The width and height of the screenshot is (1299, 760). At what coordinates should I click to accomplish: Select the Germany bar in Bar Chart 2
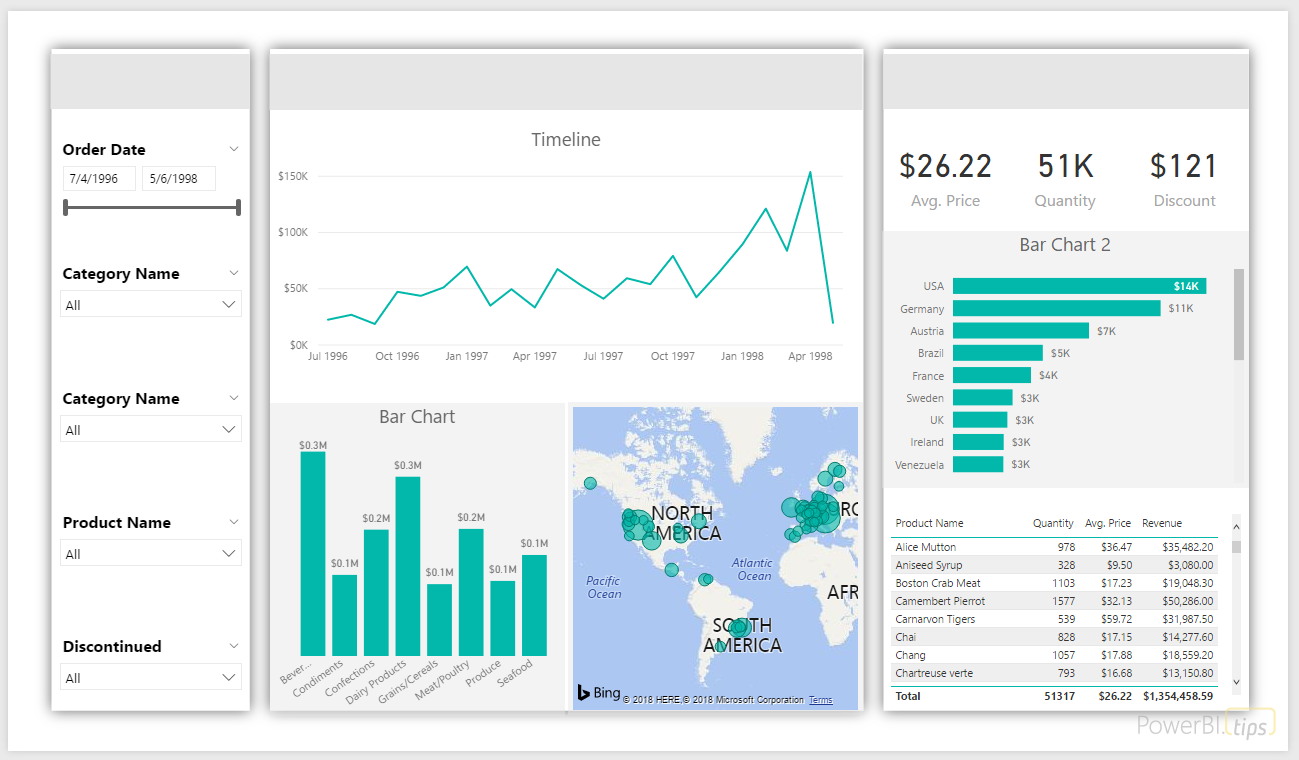[x=1057, y=308]
